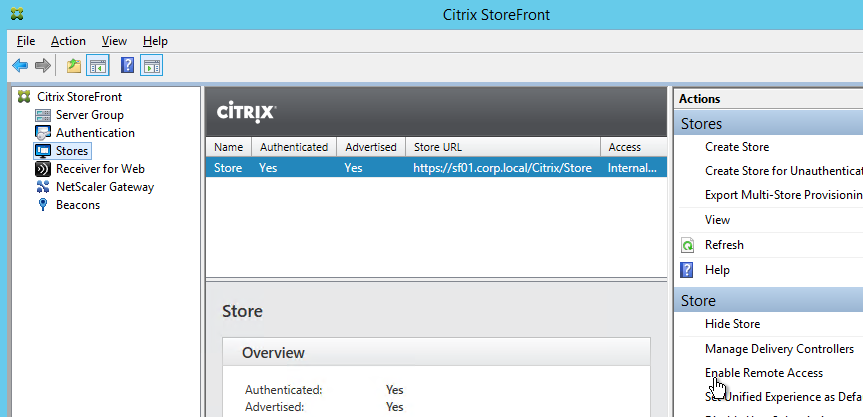Viewport: 863px width, 417px height.
Task: Sort by the Name column header
Action: 228,147
